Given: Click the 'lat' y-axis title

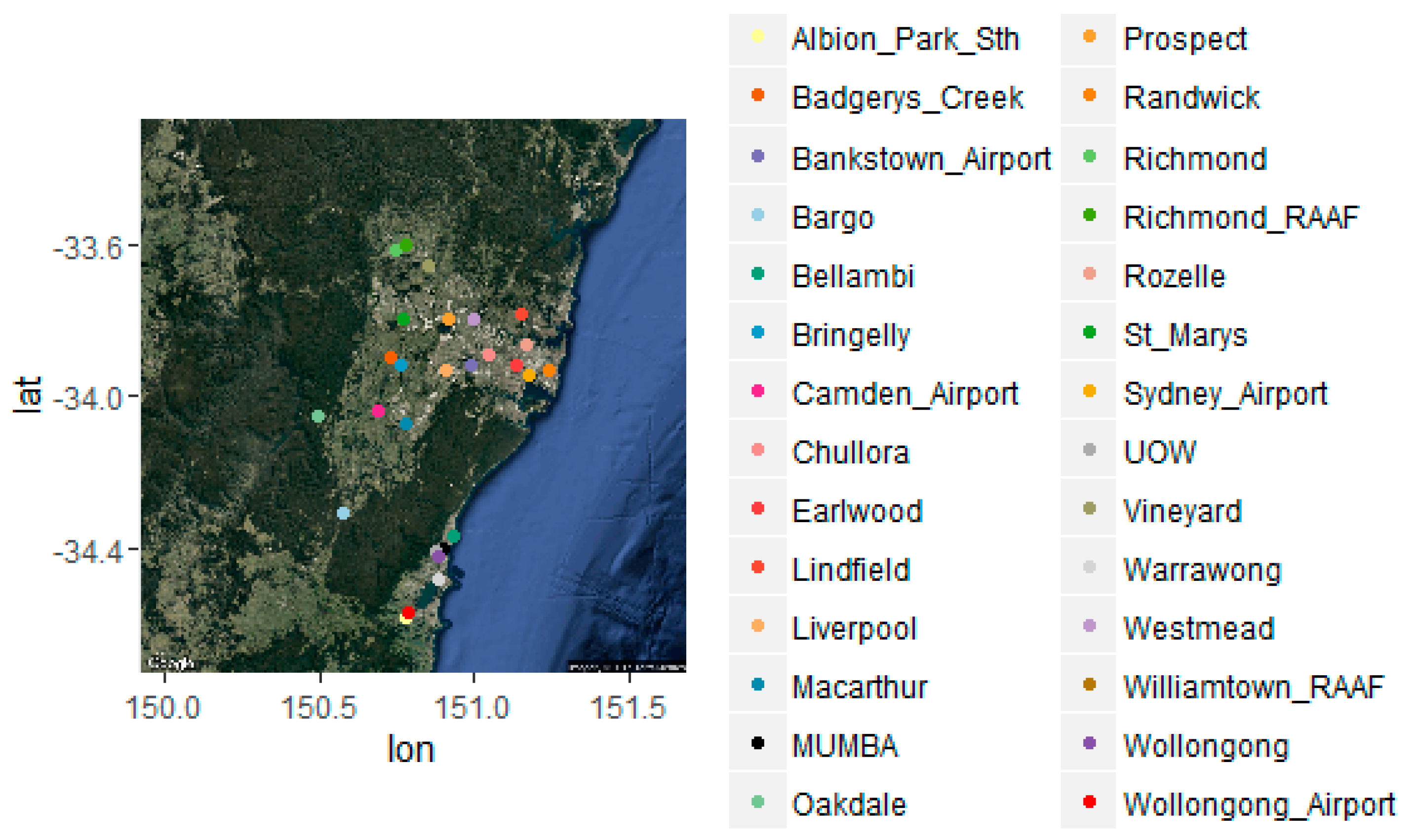Looking at the screenshot, I should point(28,396).
